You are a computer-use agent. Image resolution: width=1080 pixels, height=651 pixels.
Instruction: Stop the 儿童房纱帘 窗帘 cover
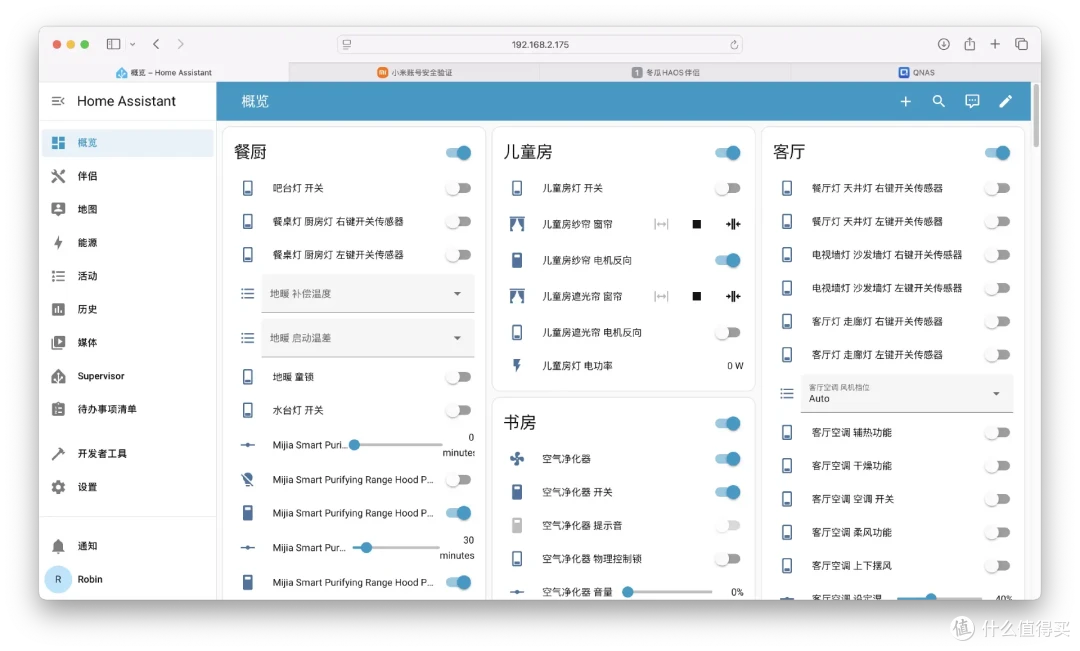coord(696,224)
